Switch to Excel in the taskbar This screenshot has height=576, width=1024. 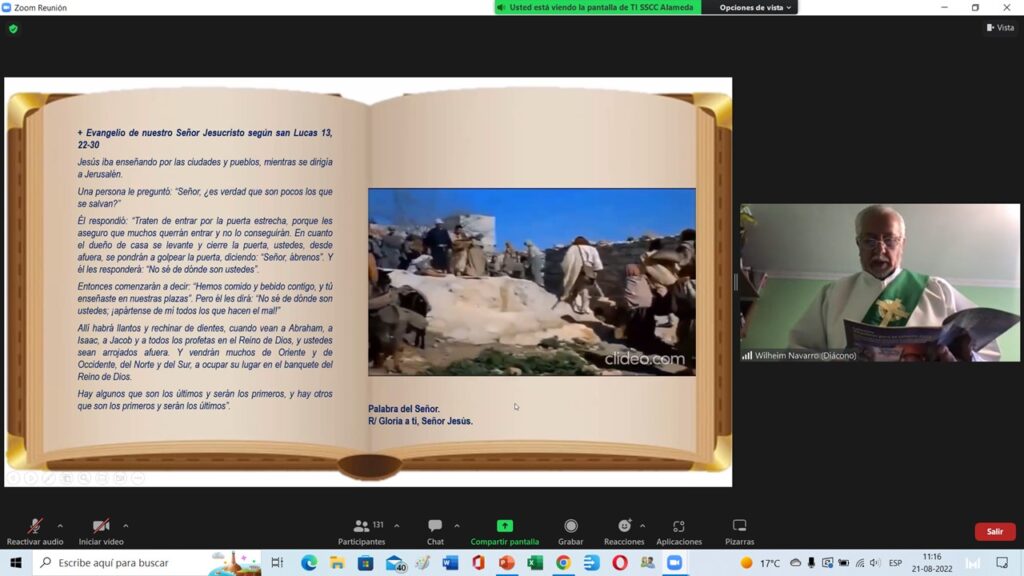point(535,562)
